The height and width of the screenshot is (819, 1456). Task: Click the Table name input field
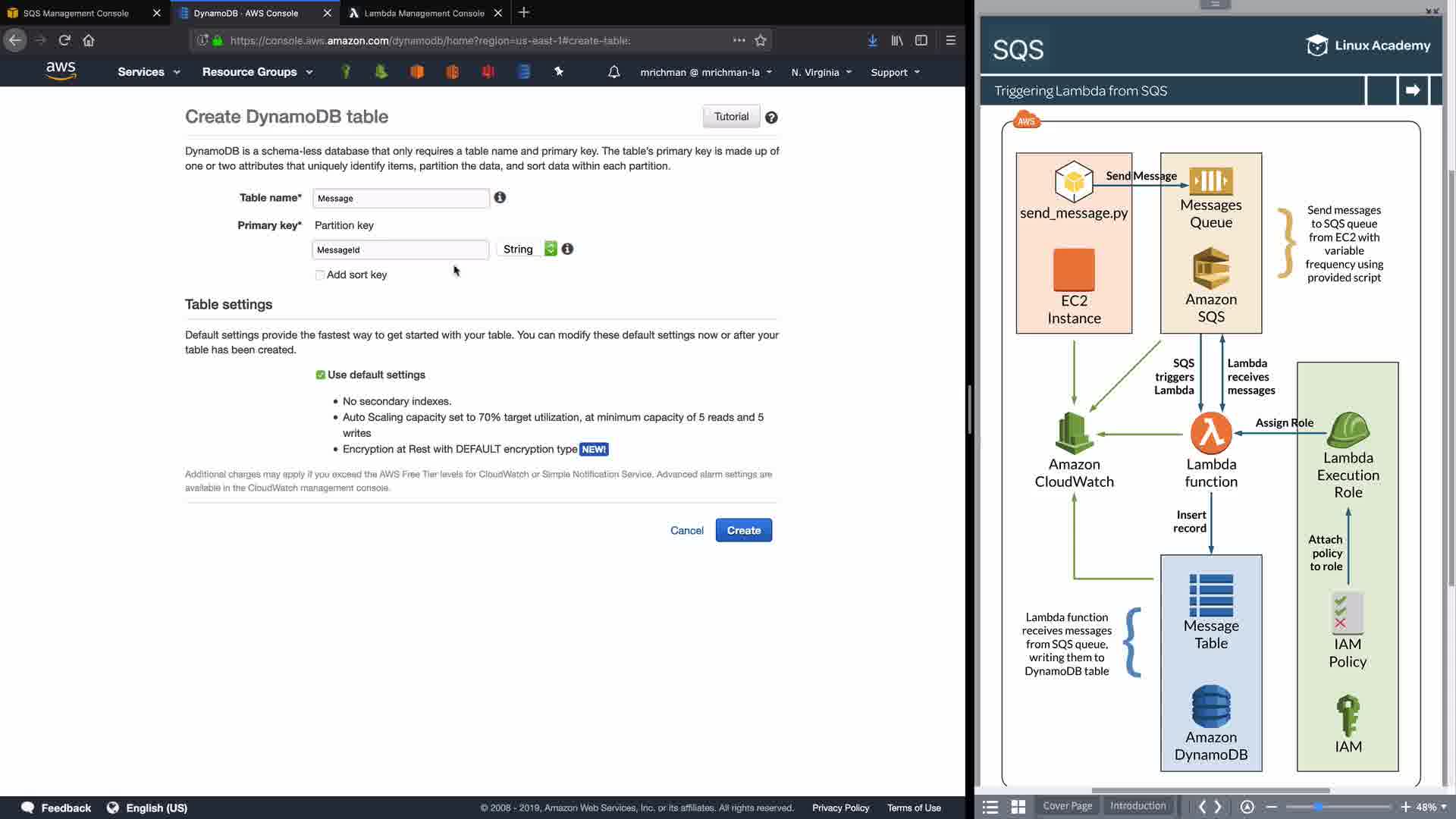point(400,199)
